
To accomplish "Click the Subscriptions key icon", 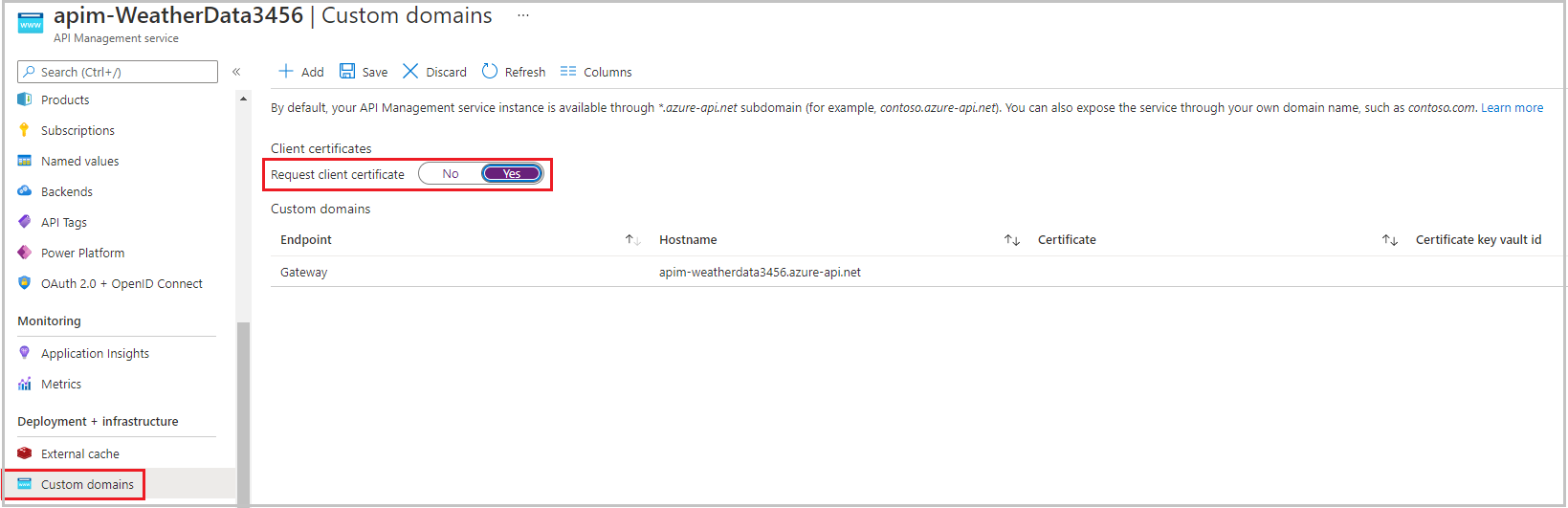I will pyautogui.click(x=25, y=130).
